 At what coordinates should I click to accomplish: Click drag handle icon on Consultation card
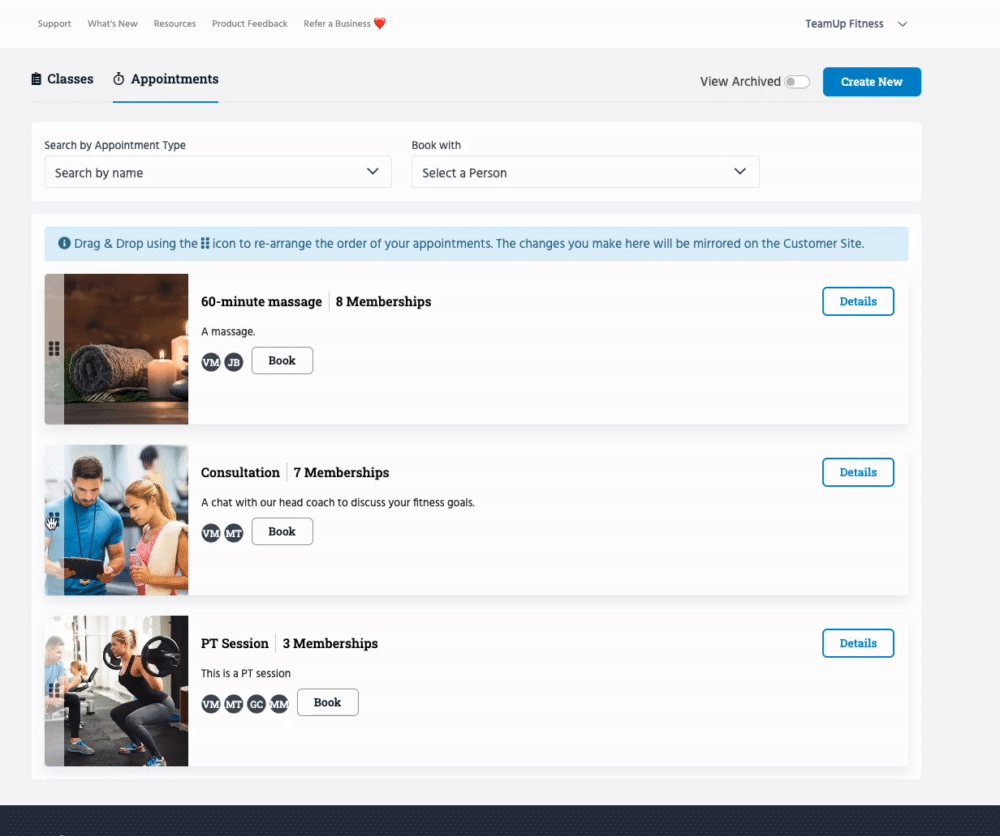[x=54, y=520]
